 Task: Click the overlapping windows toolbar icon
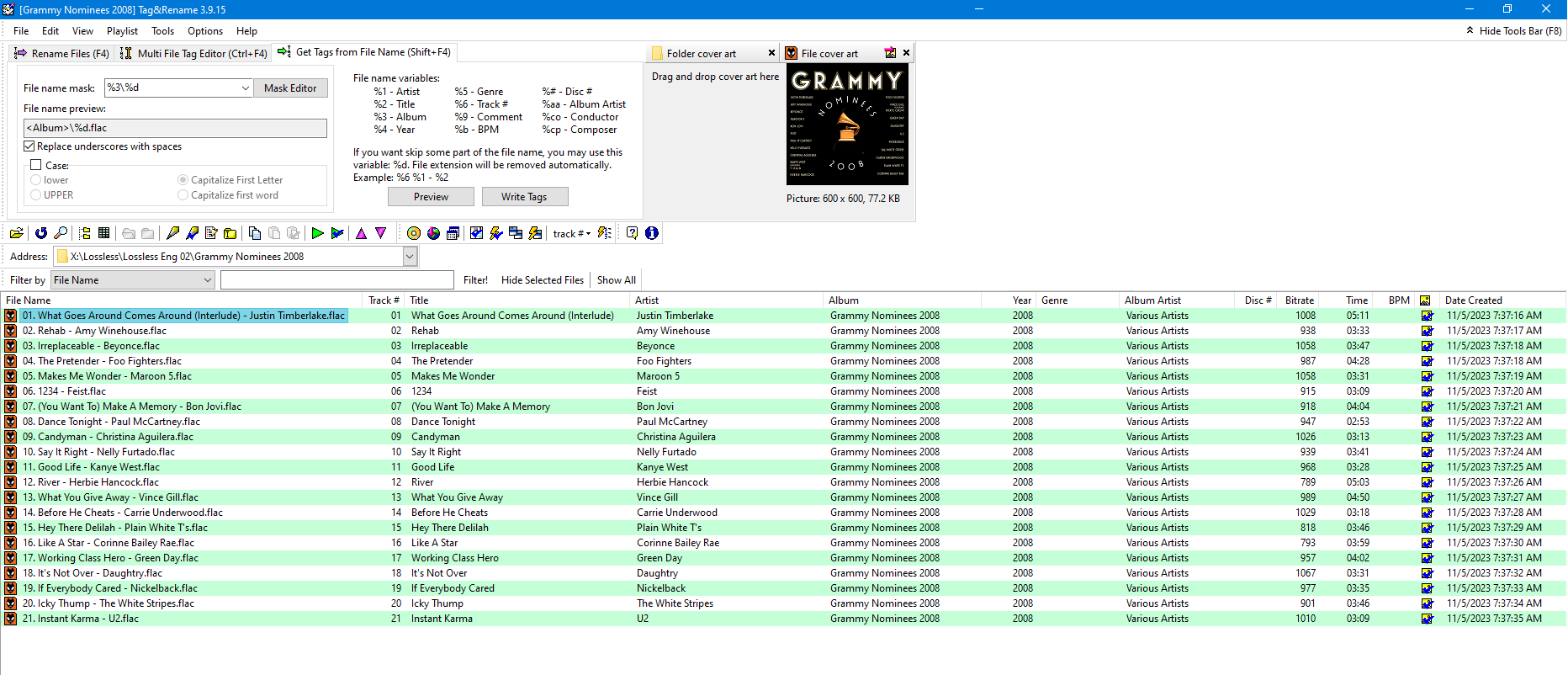[516, 233]
